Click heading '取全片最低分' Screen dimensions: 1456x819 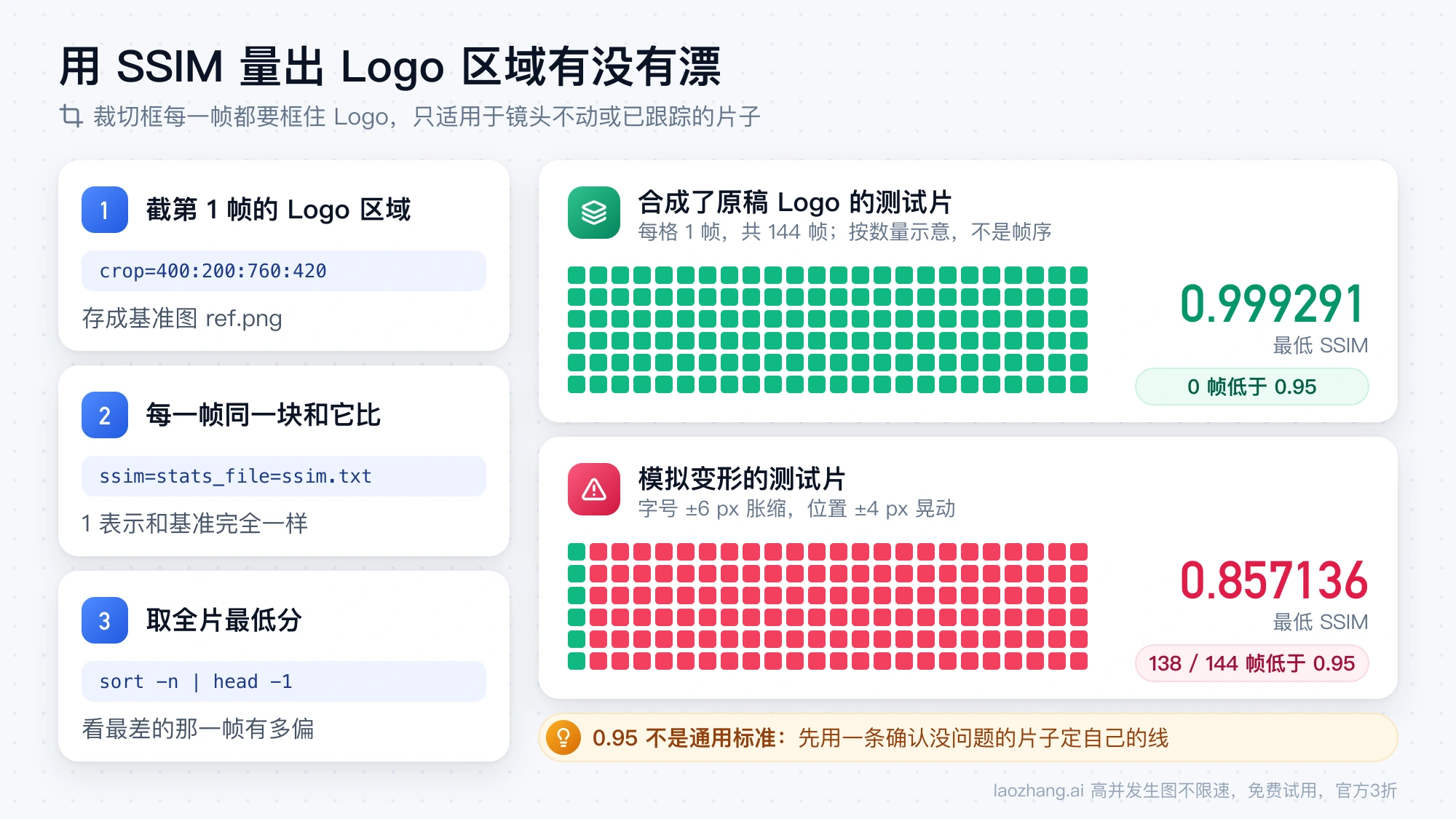223,620
